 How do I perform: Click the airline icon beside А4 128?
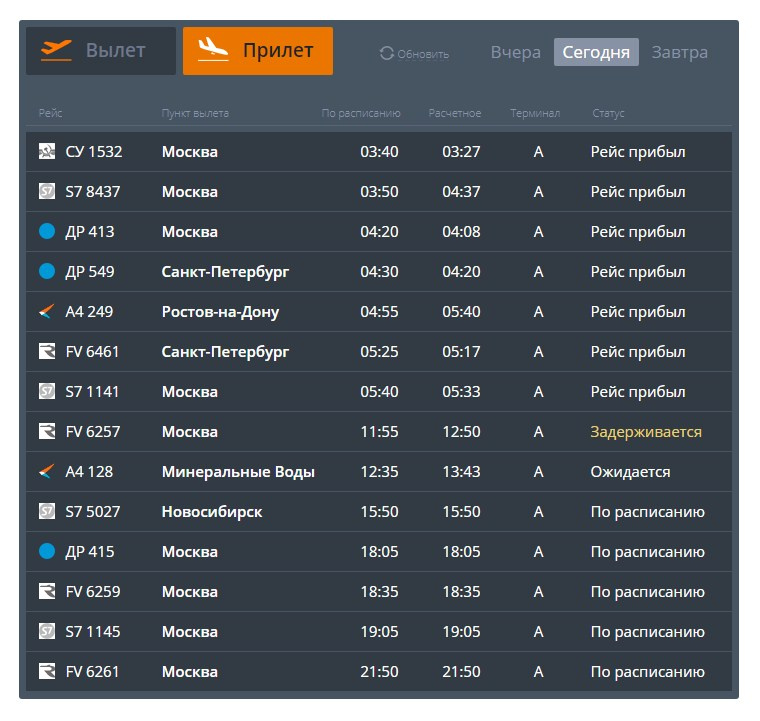pos(47,471)
